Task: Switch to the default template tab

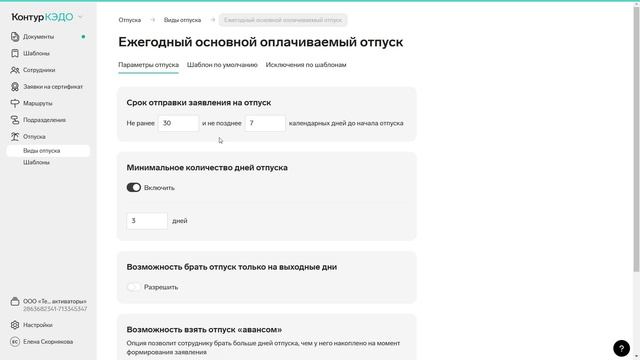Action: click(x=222, y=64)
